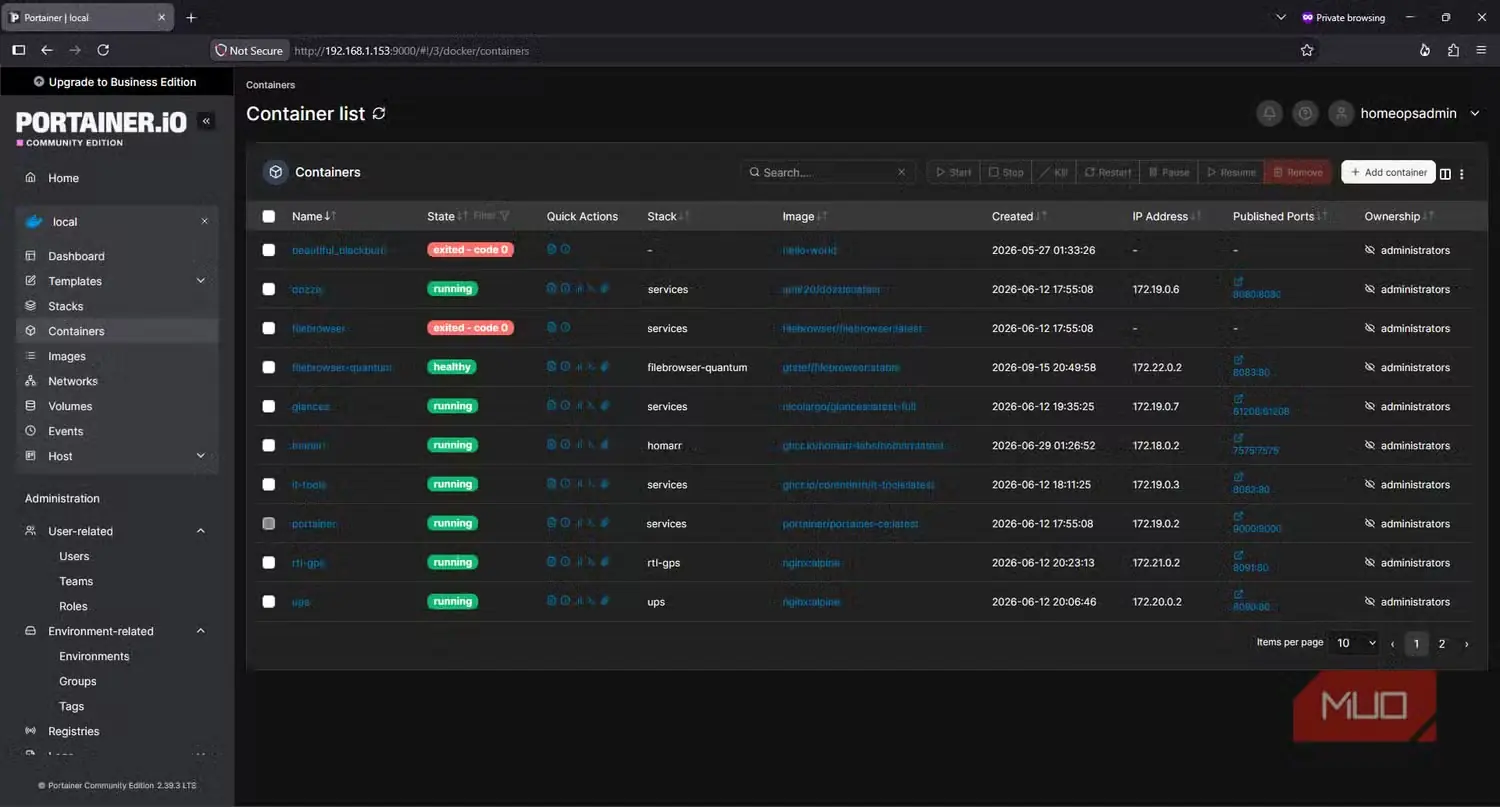Image resolution: width=1500 pixels, height=807 pixels.
Task: Reload the page with the browser refresh button
Action: (103, 50)
